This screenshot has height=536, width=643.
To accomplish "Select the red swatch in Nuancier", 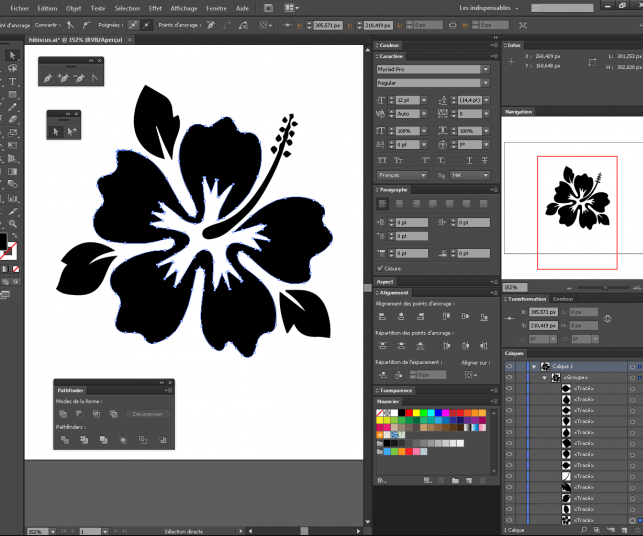I will [409, 413].
